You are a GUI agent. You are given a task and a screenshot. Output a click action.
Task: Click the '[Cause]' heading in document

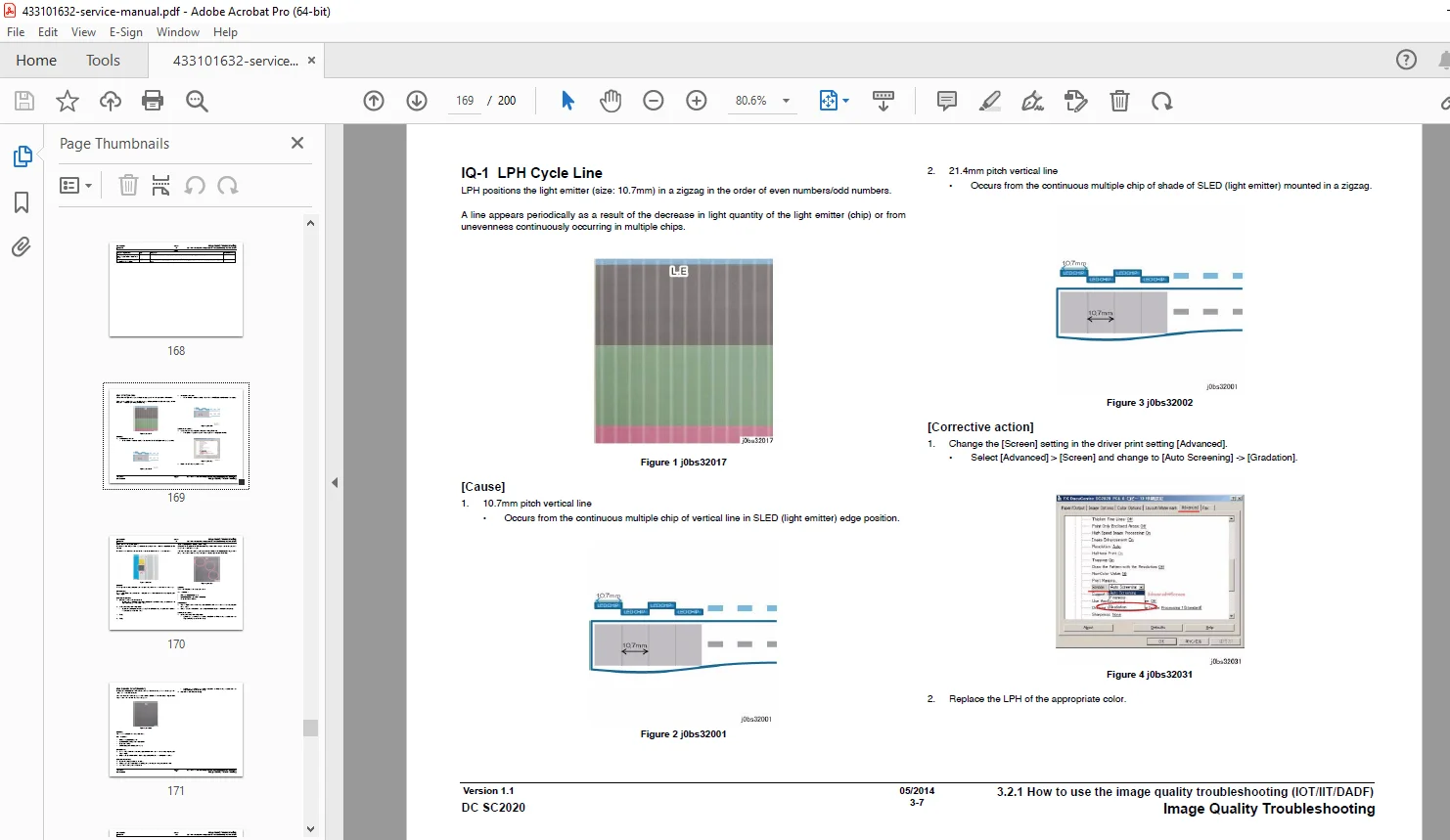tap(483, 487)
